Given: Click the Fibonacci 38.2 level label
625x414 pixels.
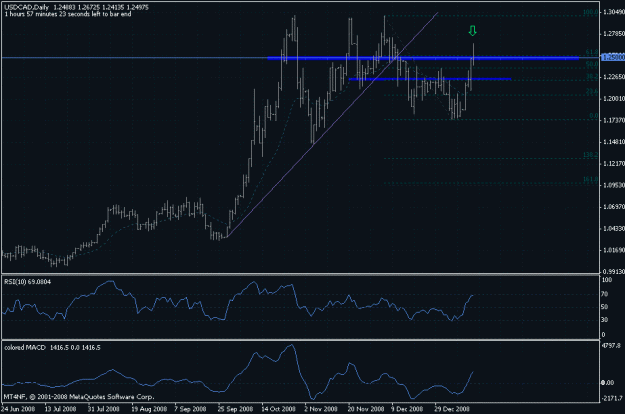Looking at the screenshot, I should click(592, 76).
